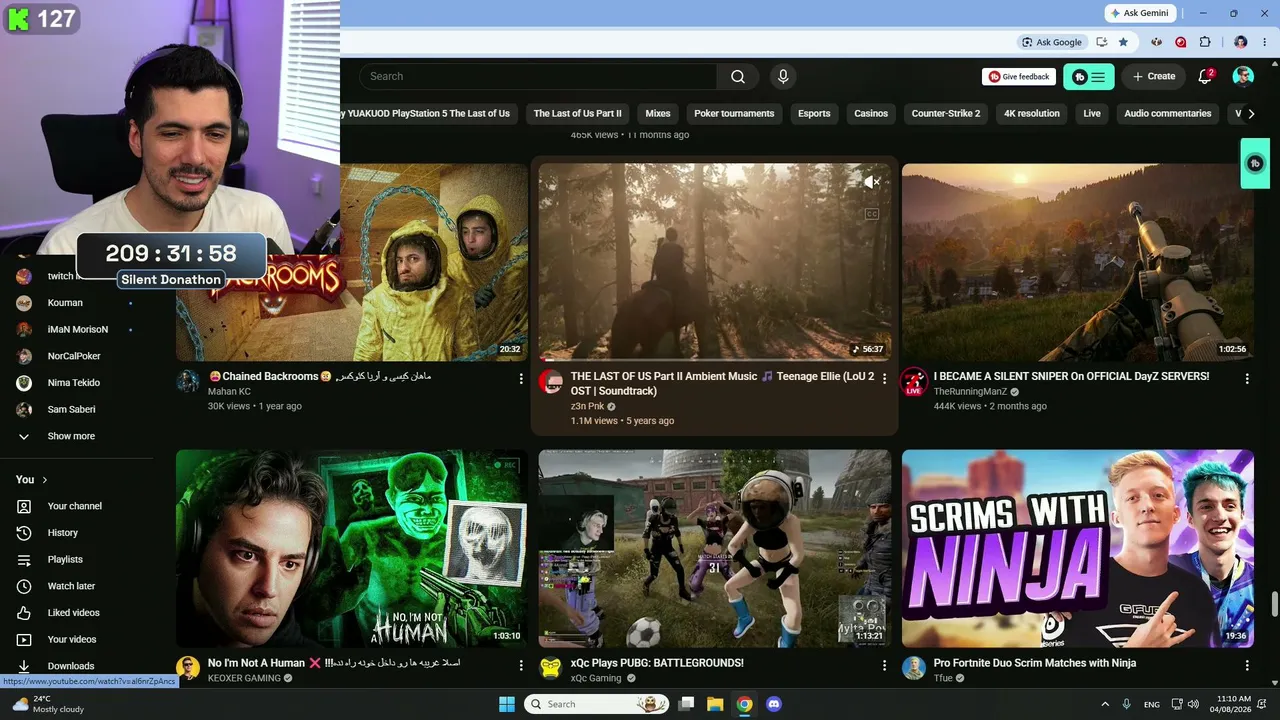Open options menu for Chained Backrooms video
Image resolution: width=1280 pixels, height=720 pixels.
point(521,379)
